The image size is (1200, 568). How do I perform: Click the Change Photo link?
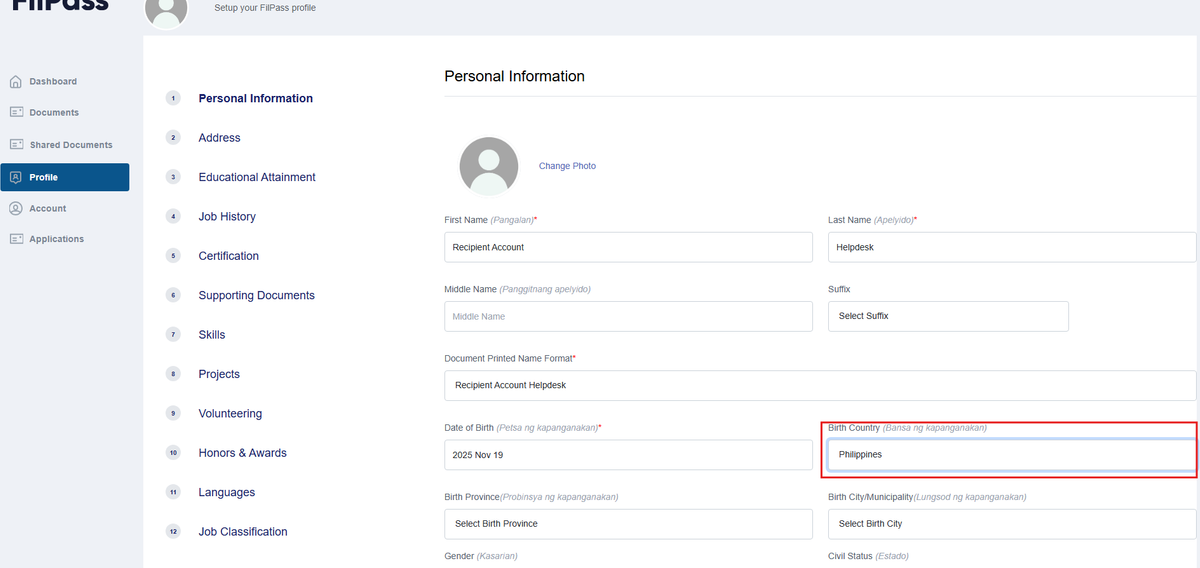(x=567, y=166)
